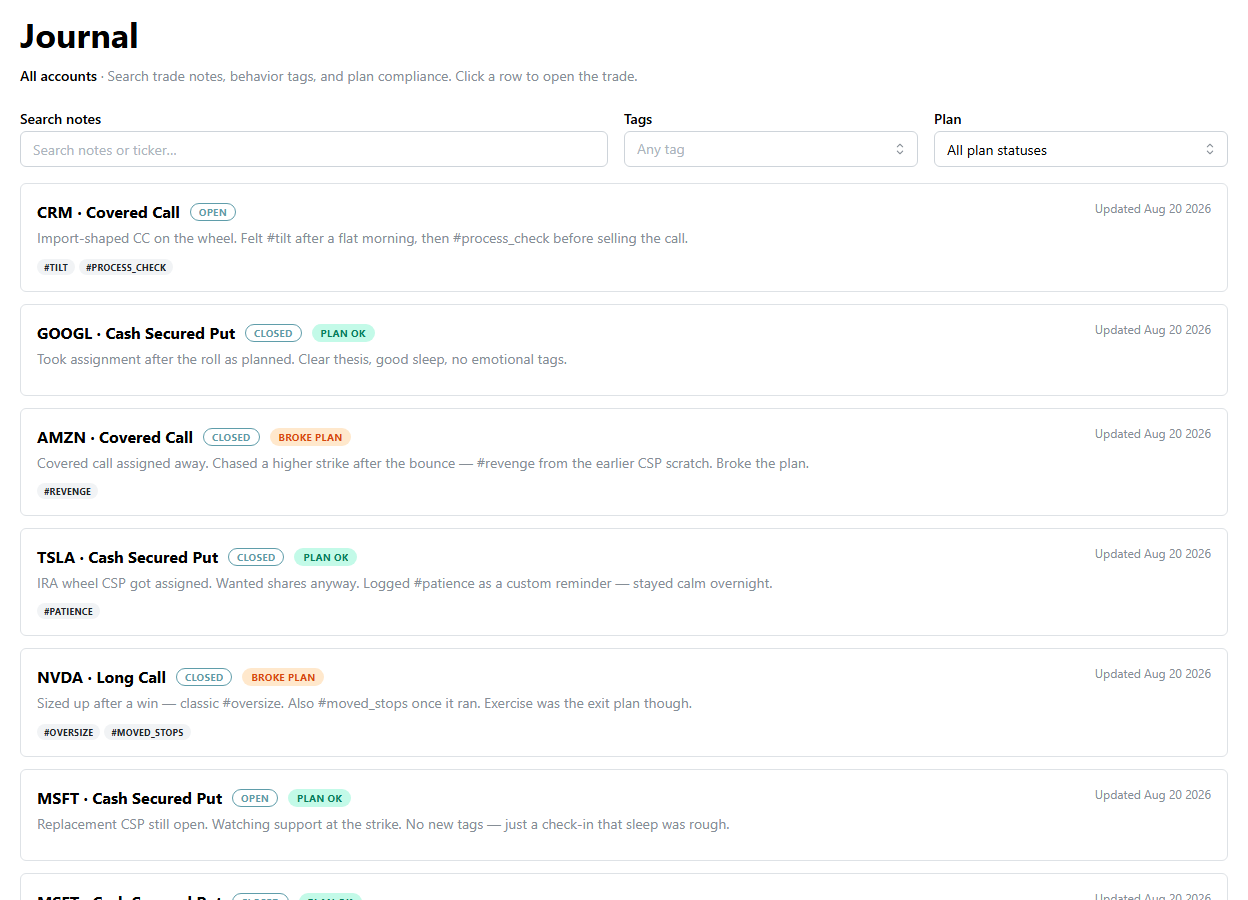Open the NVDA Long Call trade row
This screenshot has width=1248, height=900.
pos(624,702)
